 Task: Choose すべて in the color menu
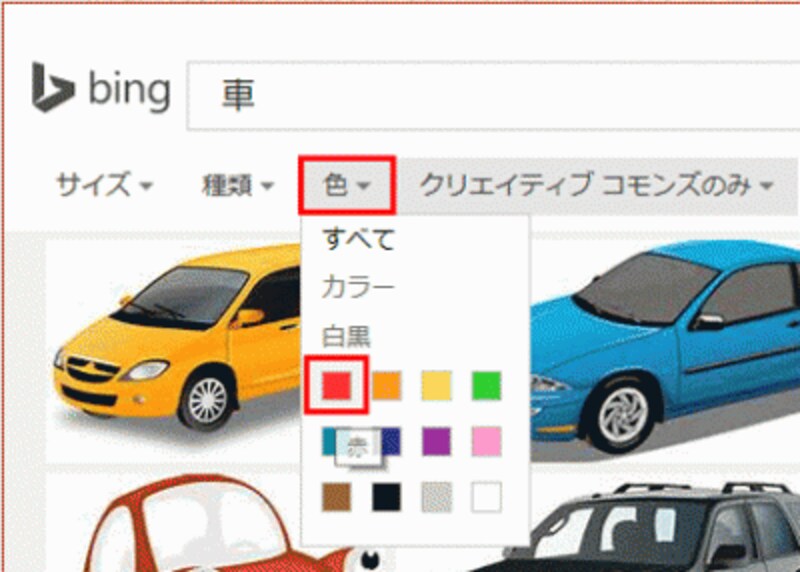point(358,239)
